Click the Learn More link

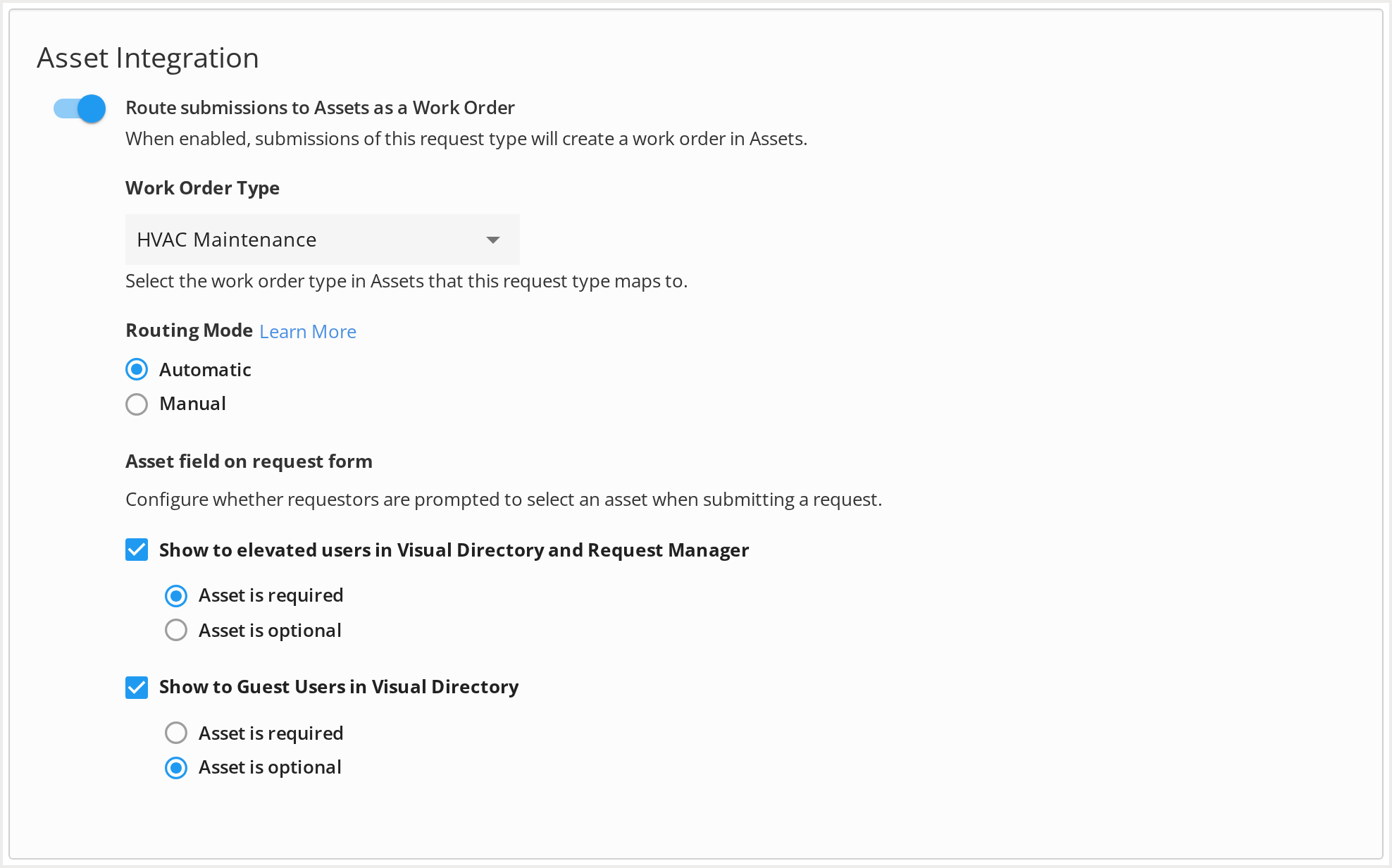tap(308, 332)
